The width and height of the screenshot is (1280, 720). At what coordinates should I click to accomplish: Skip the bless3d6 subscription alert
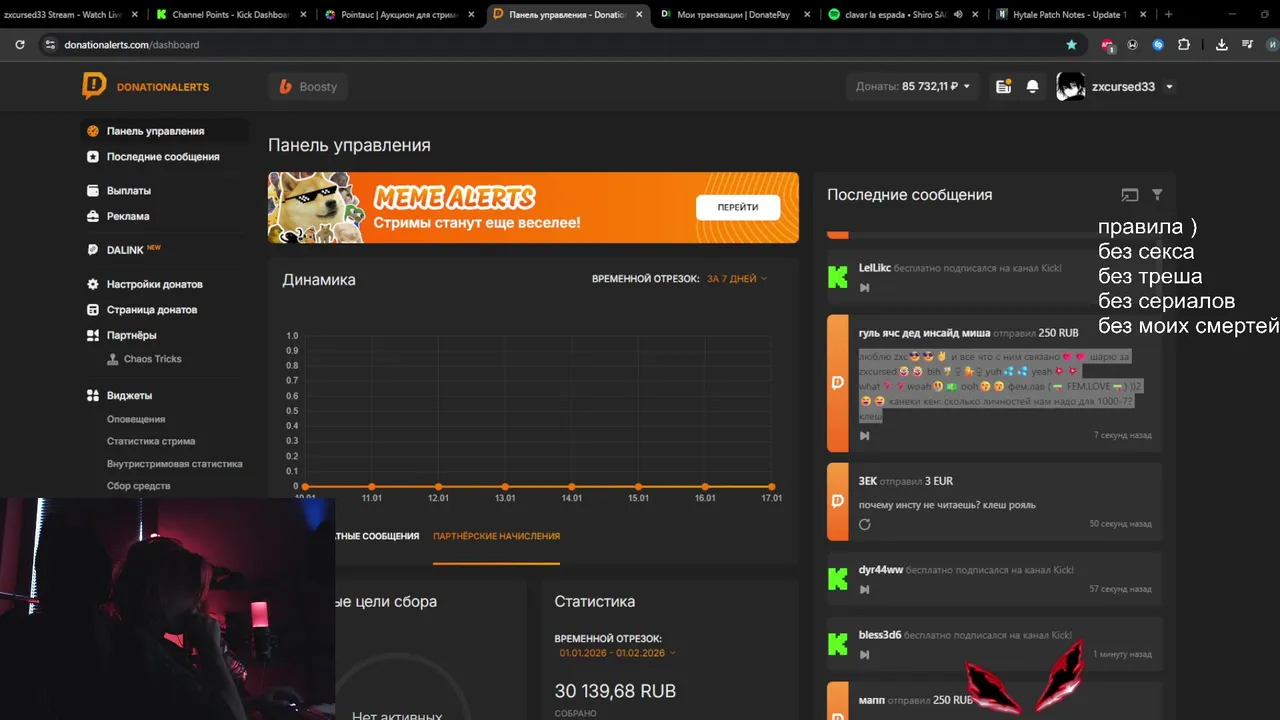tap(865, 655)
